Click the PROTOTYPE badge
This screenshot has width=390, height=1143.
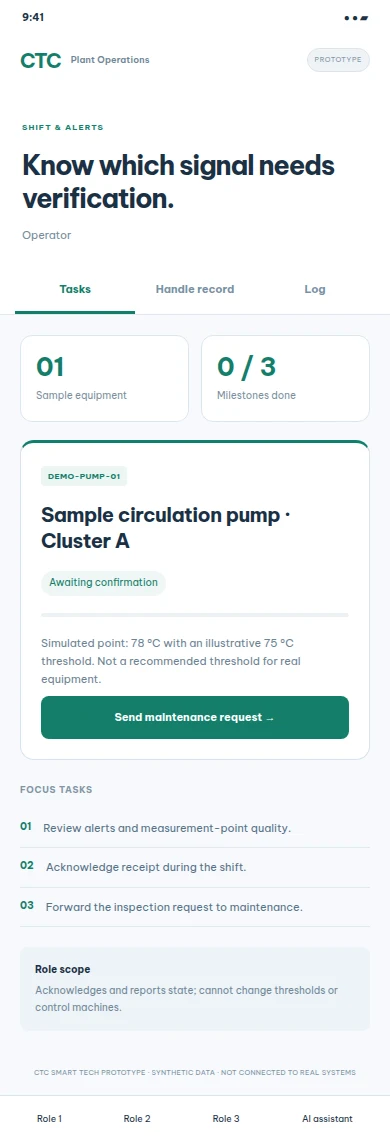click(x=338, y=60)
